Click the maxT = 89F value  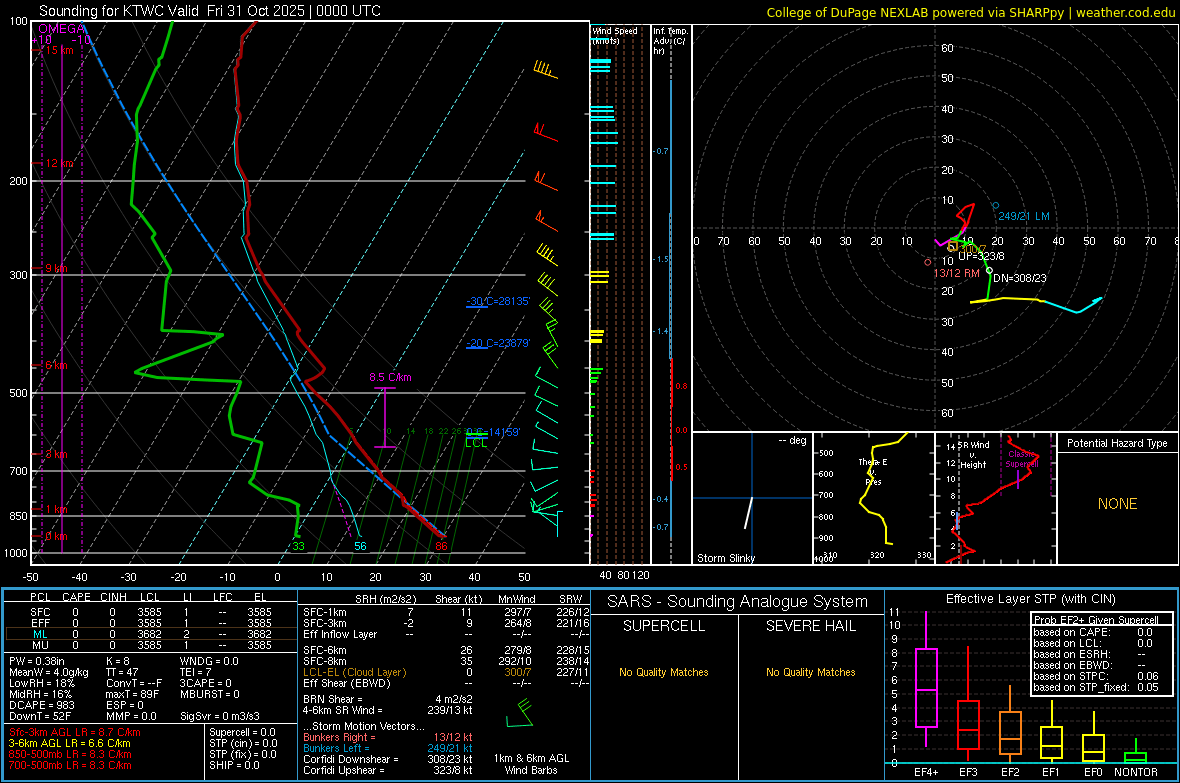132,694
